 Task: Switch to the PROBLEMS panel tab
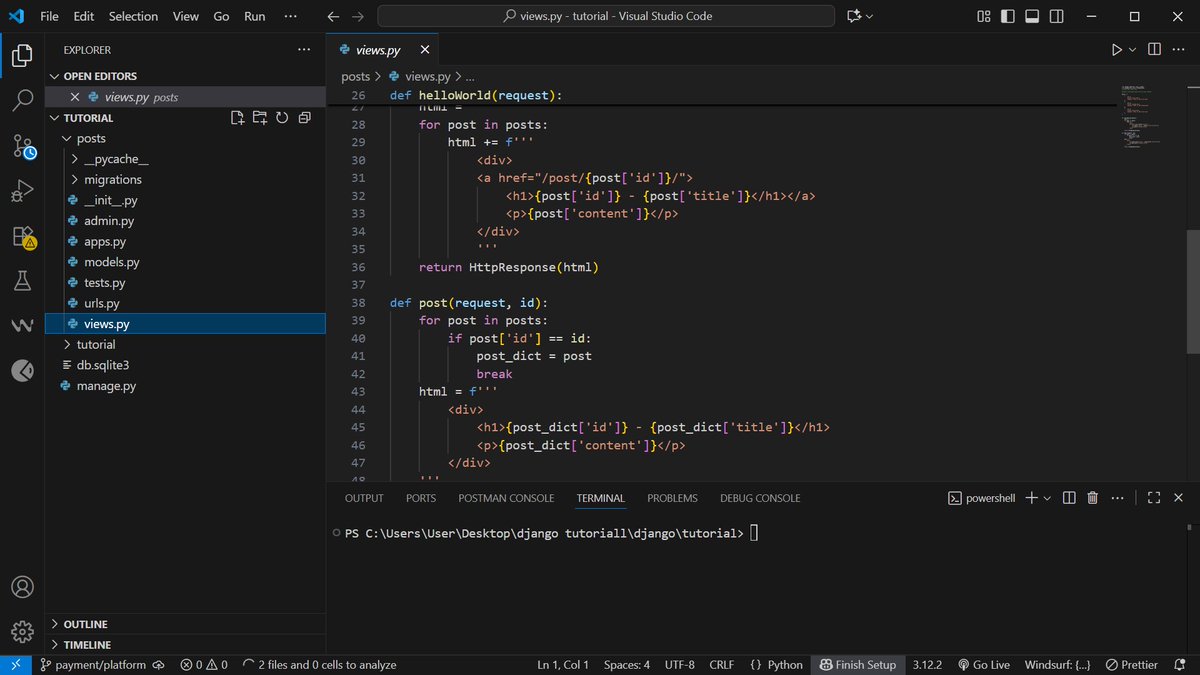click(672, 498)
